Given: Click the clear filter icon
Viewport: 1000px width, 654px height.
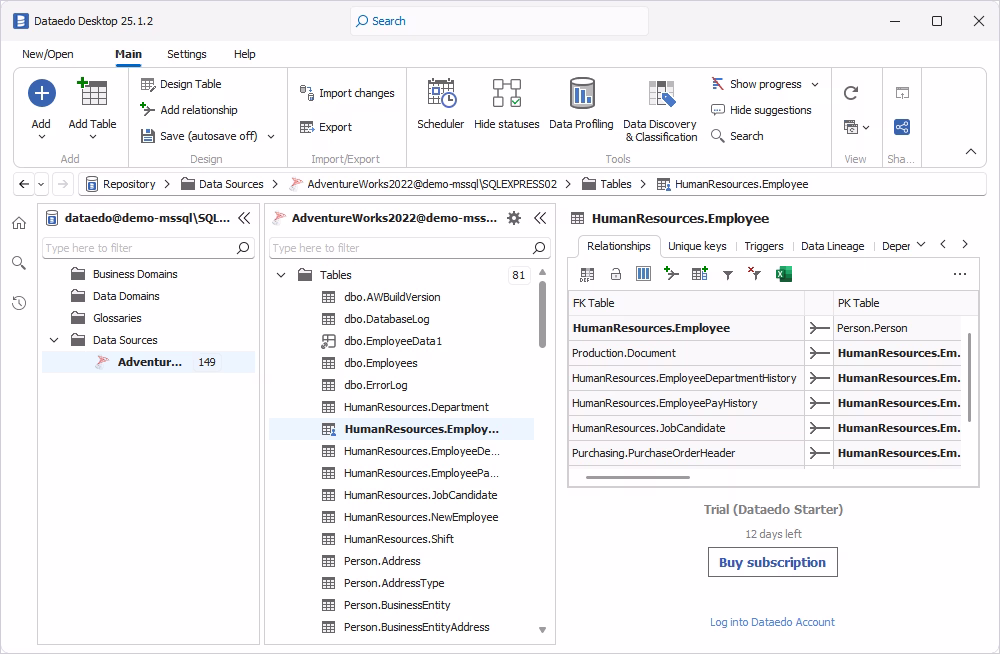Looking at the screenshot, I should [754, 274].
